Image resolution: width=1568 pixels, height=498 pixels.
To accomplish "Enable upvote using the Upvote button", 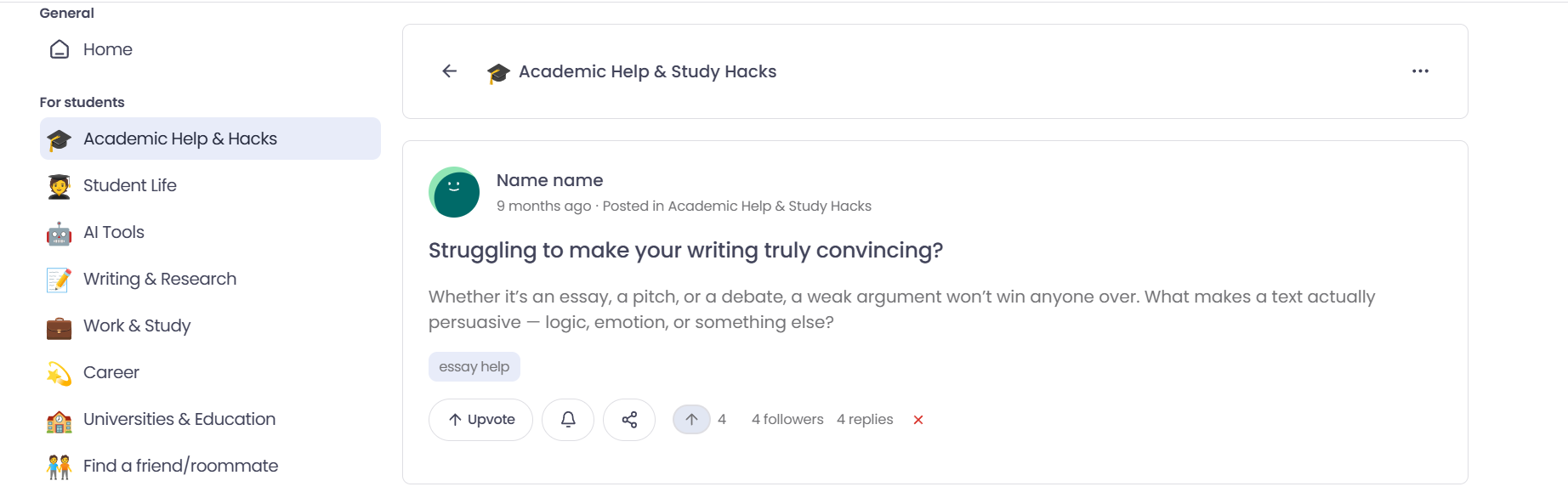I will point(480,419).
